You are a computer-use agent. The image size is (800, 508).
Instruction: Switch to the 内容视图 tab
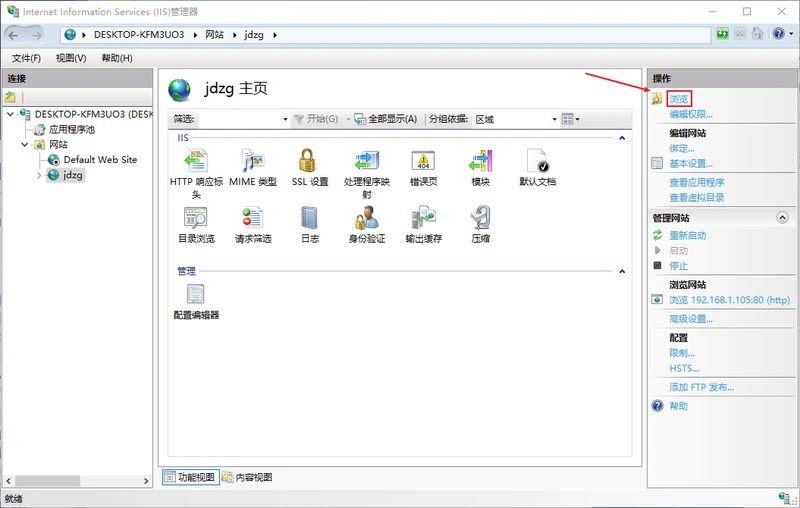click(248, 477)
